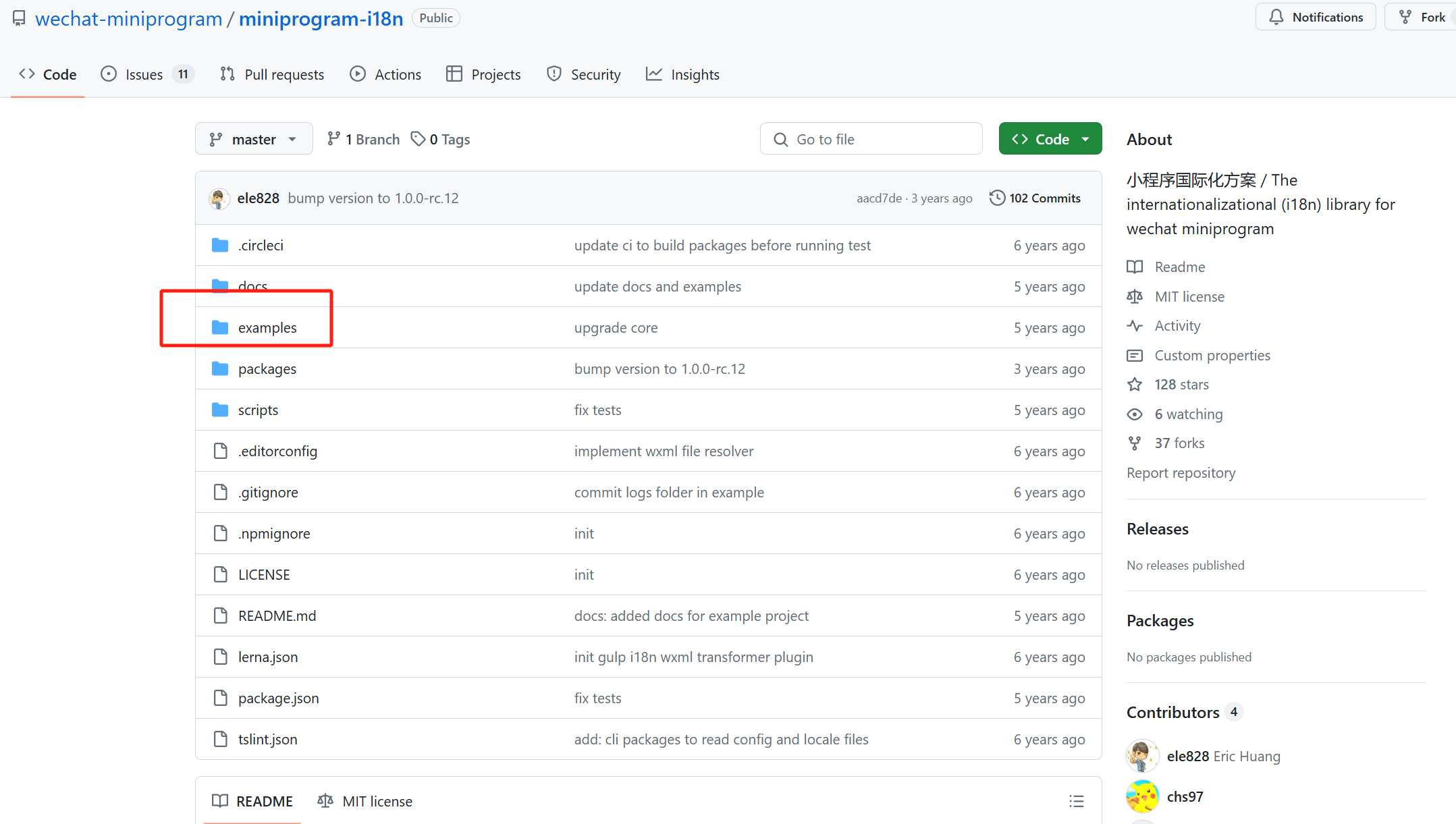View the 128 stars link
1456x824 pixels.
point(1181,385)
